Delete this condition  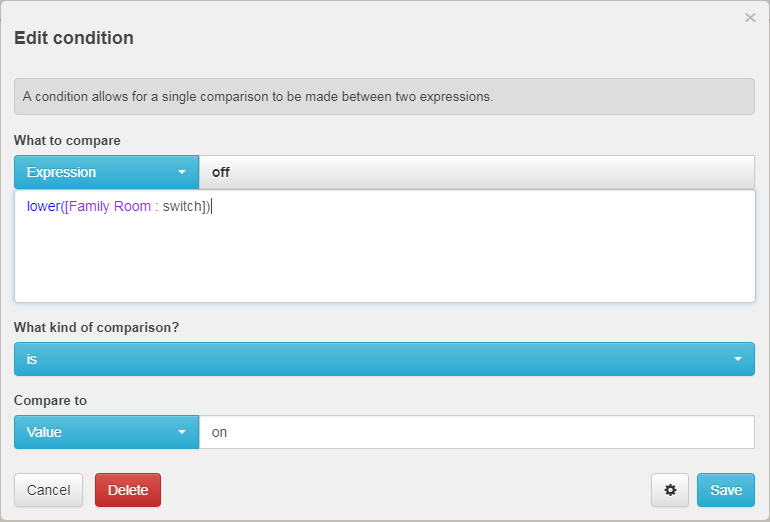click(128, 490)
